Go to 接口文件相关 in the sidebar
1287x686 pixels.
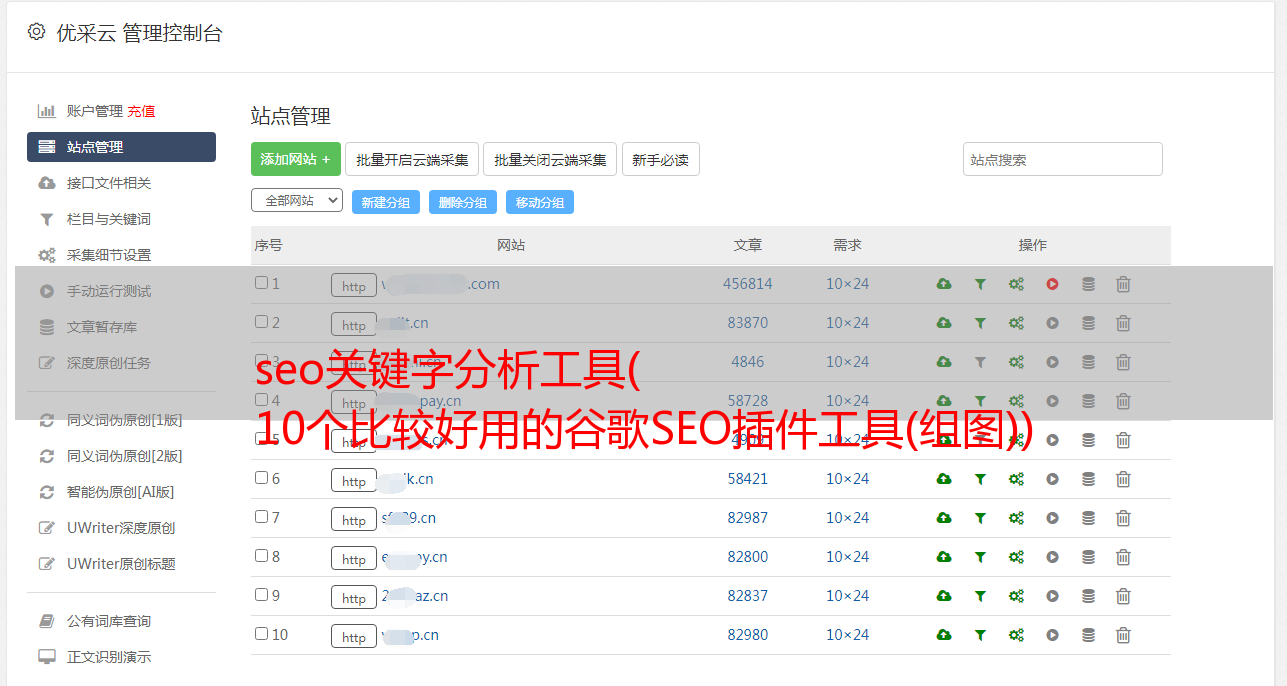[x=109, y=183]
